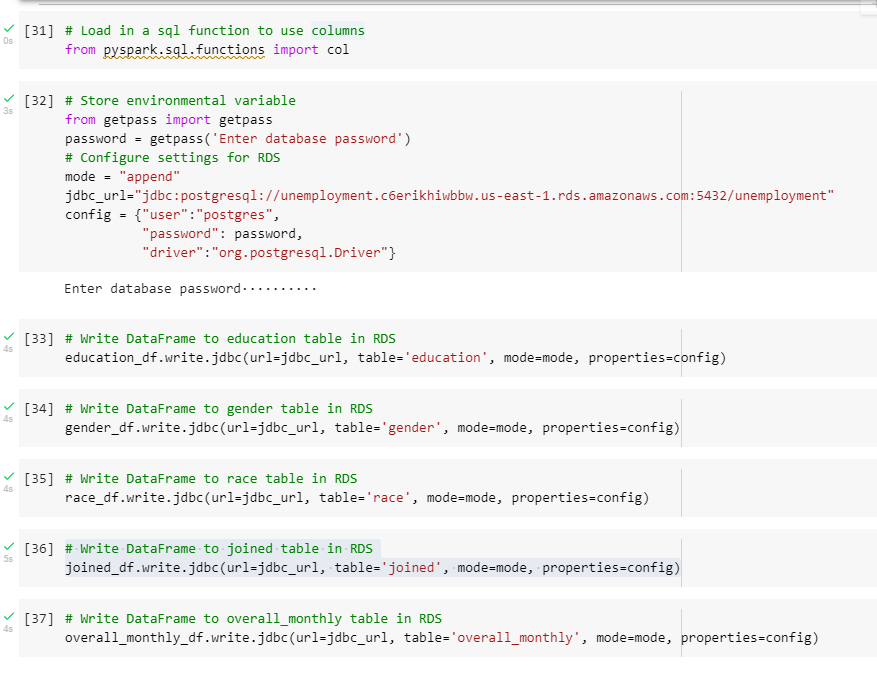Run cell via [33] execution counter
The image size is (877, 675).
click(39, 339)
